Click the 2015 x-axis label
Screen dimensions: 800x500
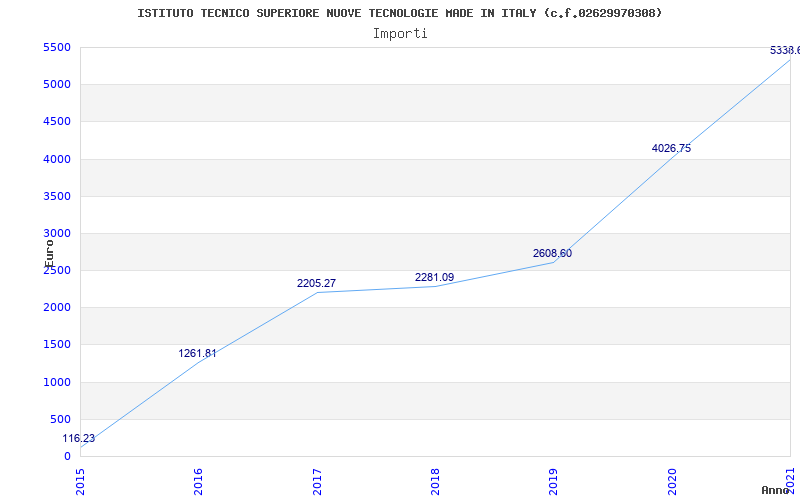tap(81, 481)
